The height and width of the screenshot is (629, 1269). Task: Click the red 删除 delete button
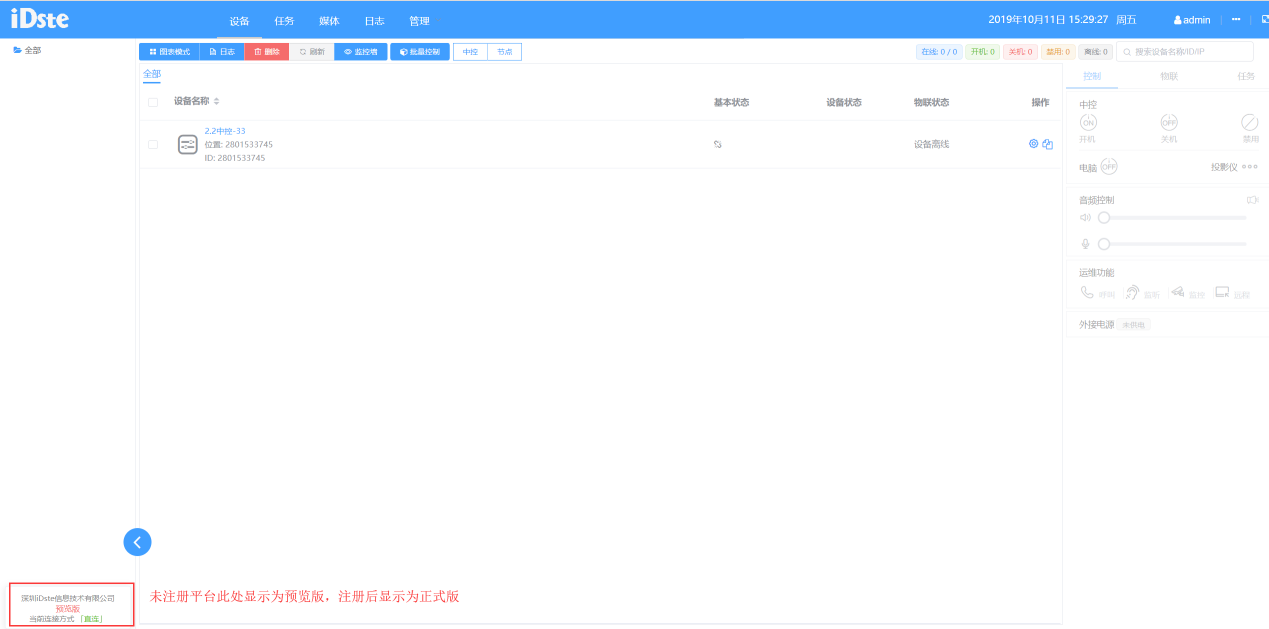(266, 52)
